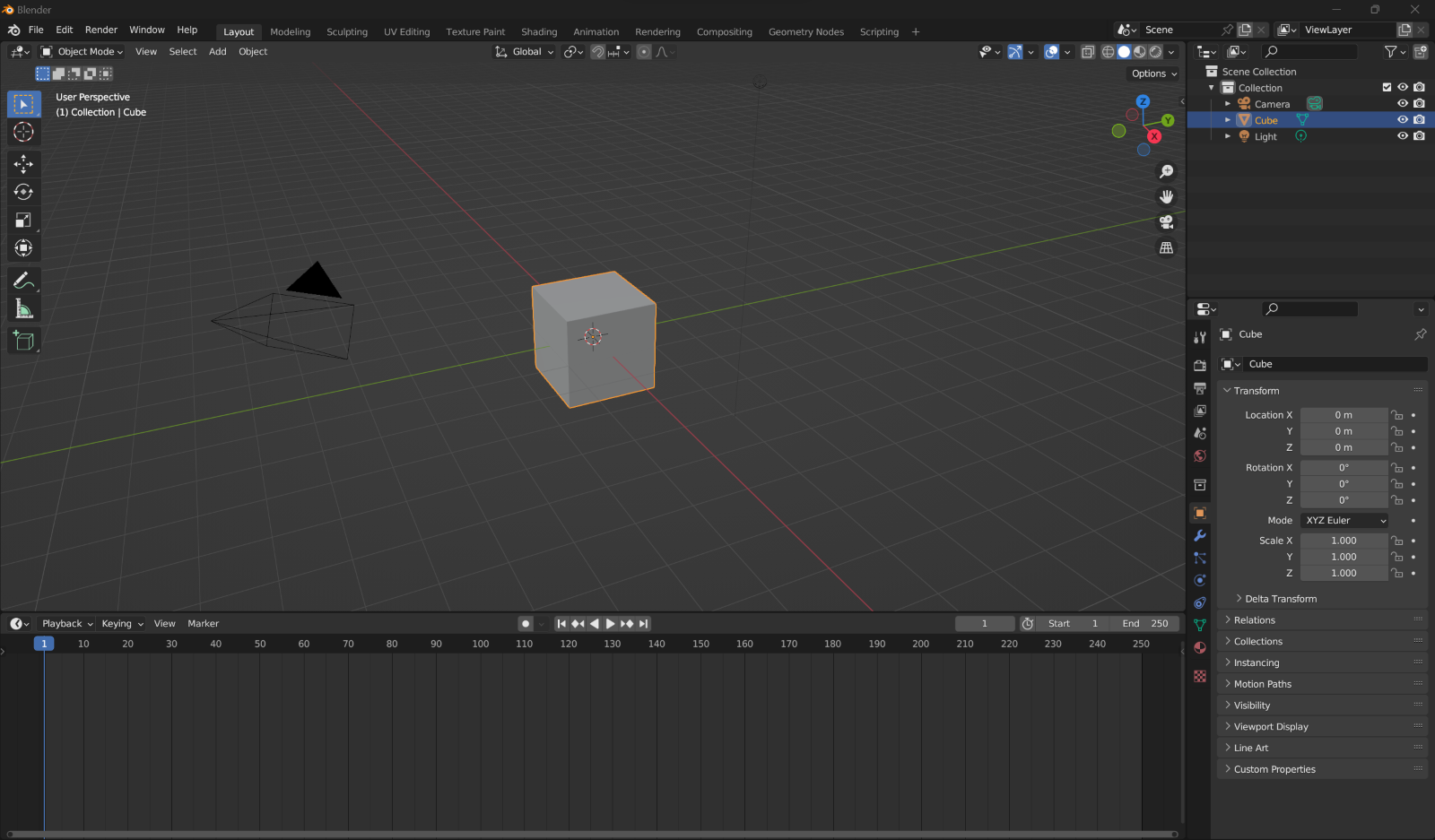Expand the Relations panel
Screen dimensions: 1435x840
click(1253, 619)
